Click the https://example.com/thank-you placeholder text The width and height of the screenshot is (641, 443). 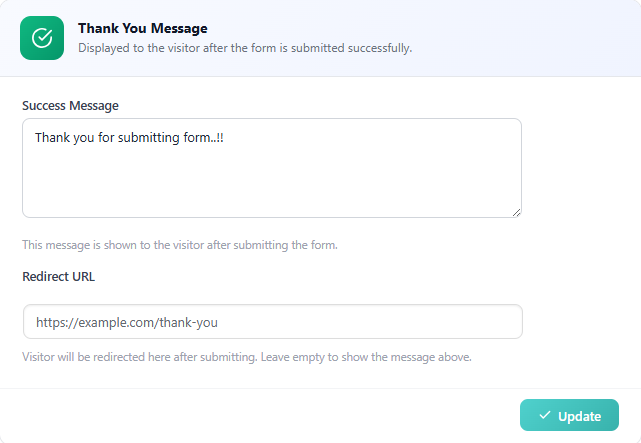(126, 322)
